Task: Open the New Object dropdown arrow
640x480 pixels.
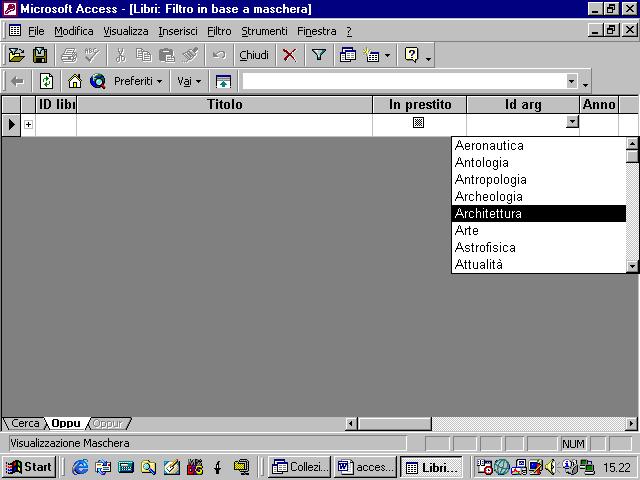Action: pyautogui.click(x=387, y=55)
